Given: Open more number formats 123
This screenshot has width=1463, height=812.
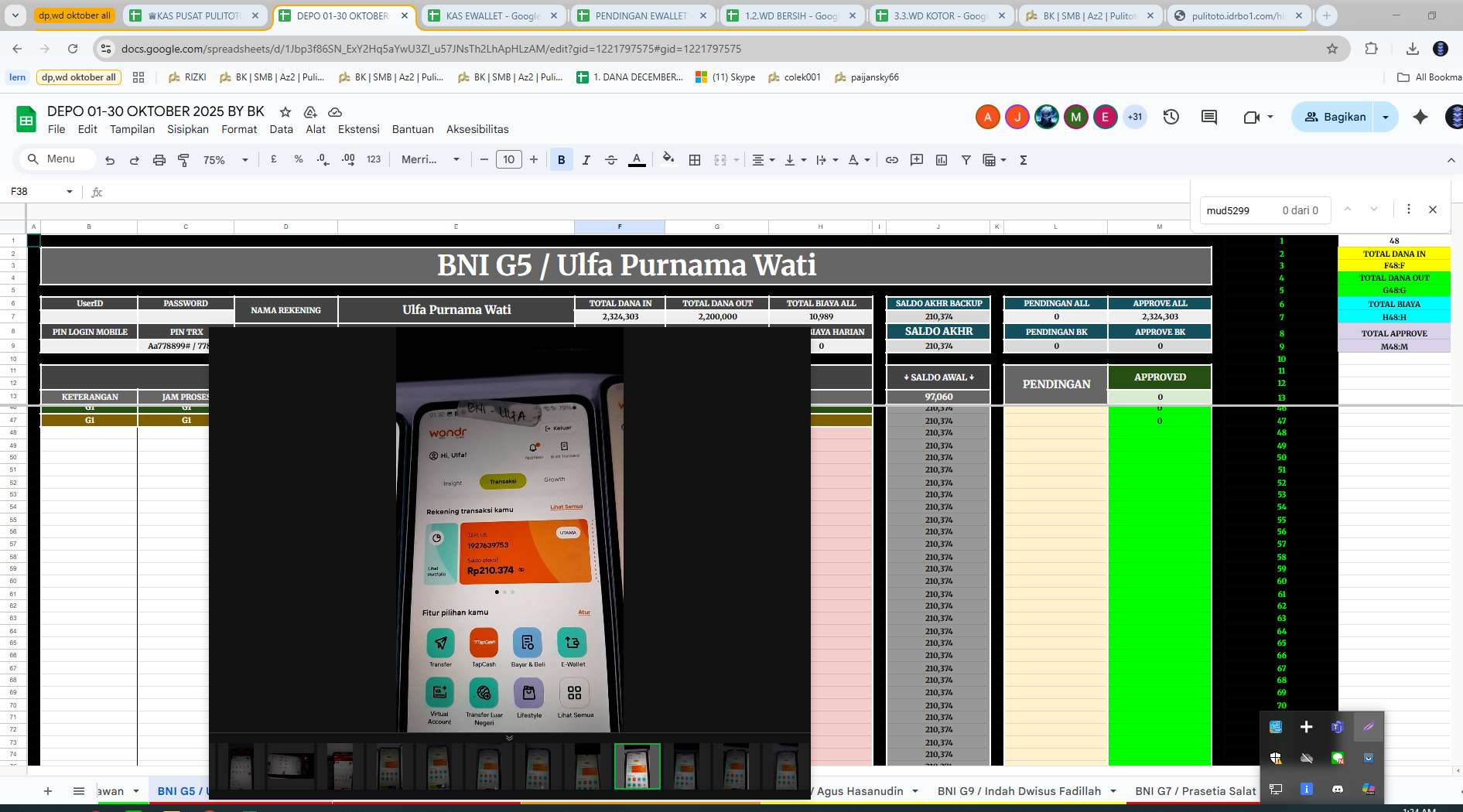Looking at the screenshot, I should [374, 159].
